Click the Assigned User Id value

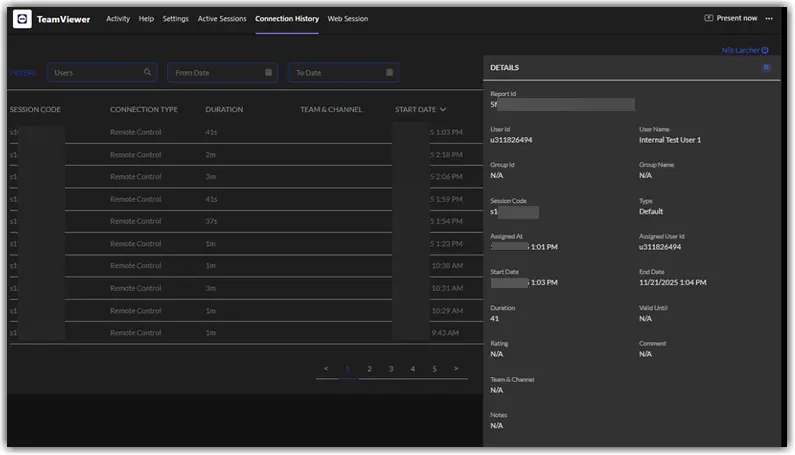[660, 247]
